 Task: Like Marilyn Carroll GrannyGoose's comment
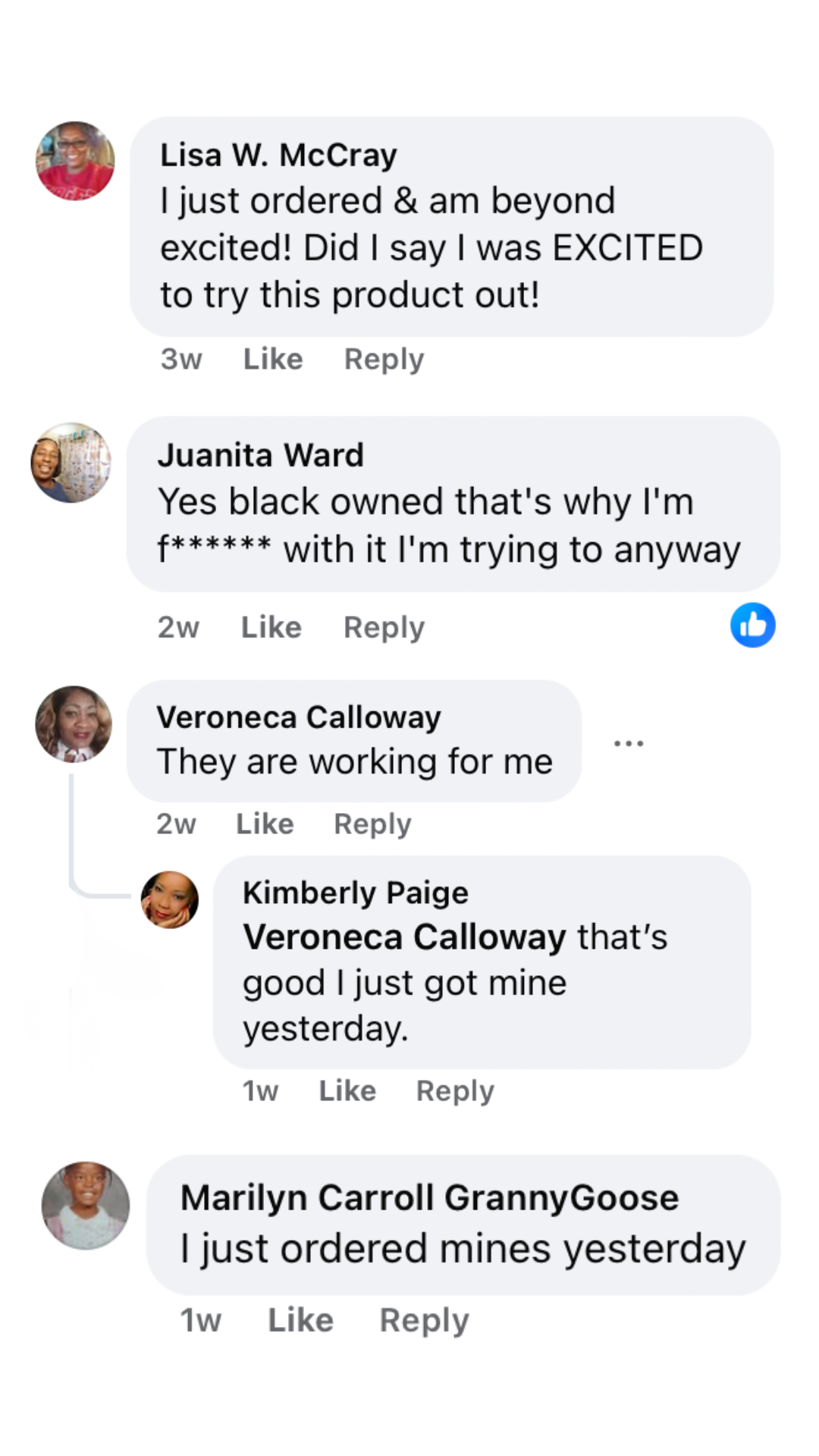point(300,1320)
